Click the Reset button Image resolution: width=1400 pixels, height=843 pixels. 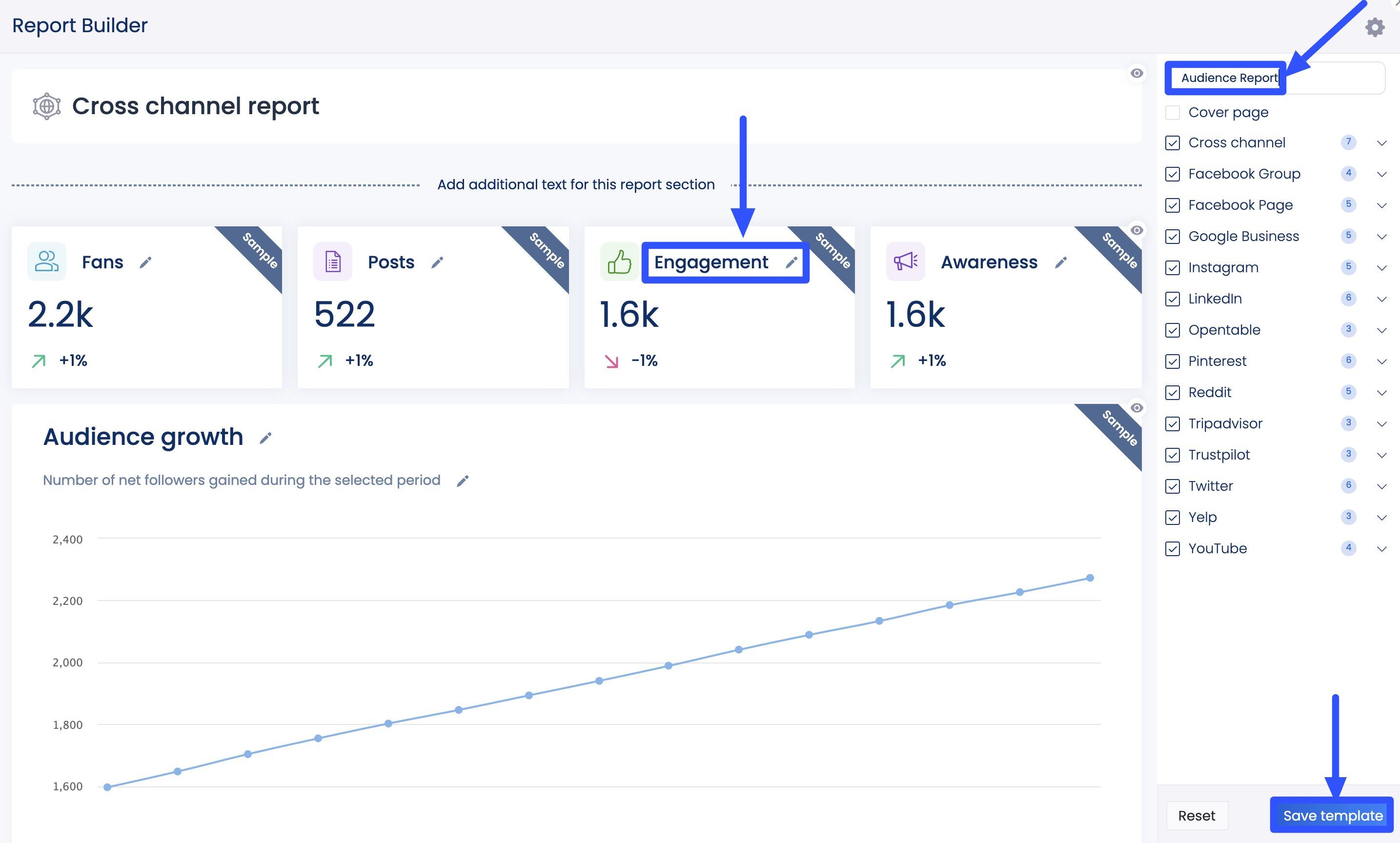pos(1197,815)
